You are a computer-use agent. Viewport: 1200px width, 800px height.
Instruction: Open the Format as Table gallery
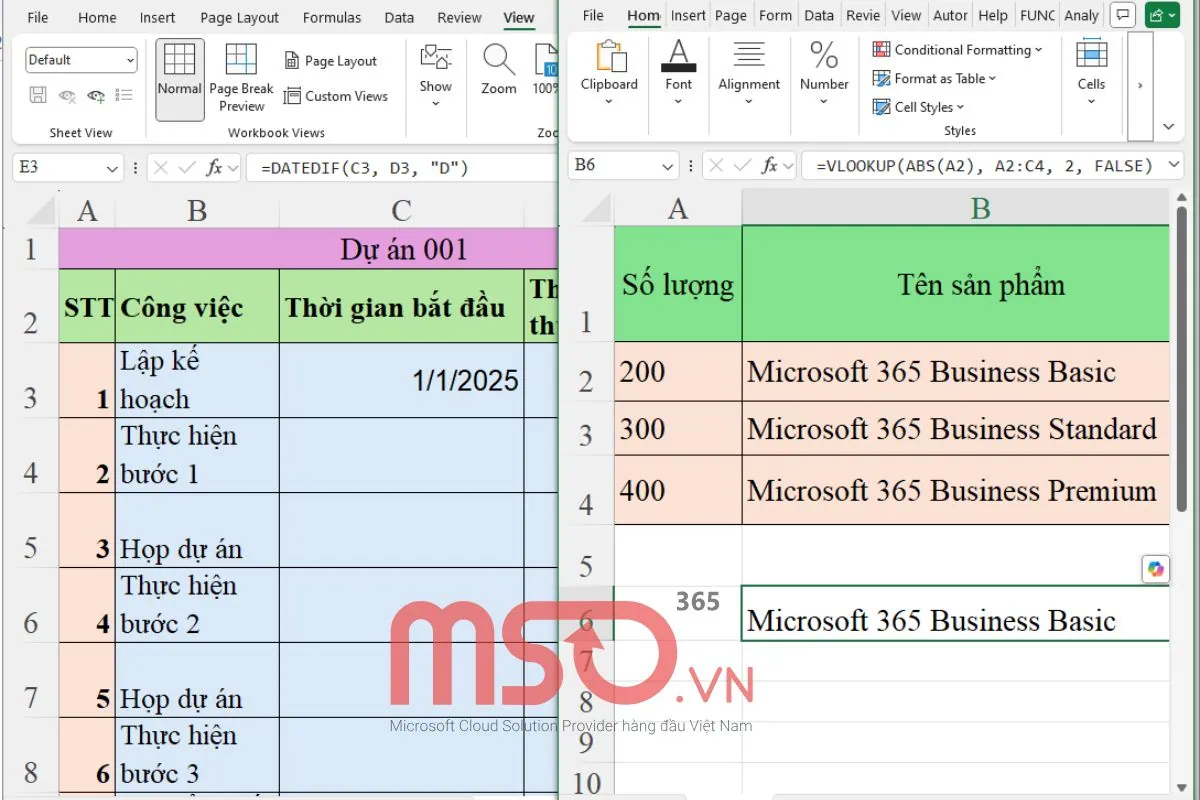pos(934,78)
